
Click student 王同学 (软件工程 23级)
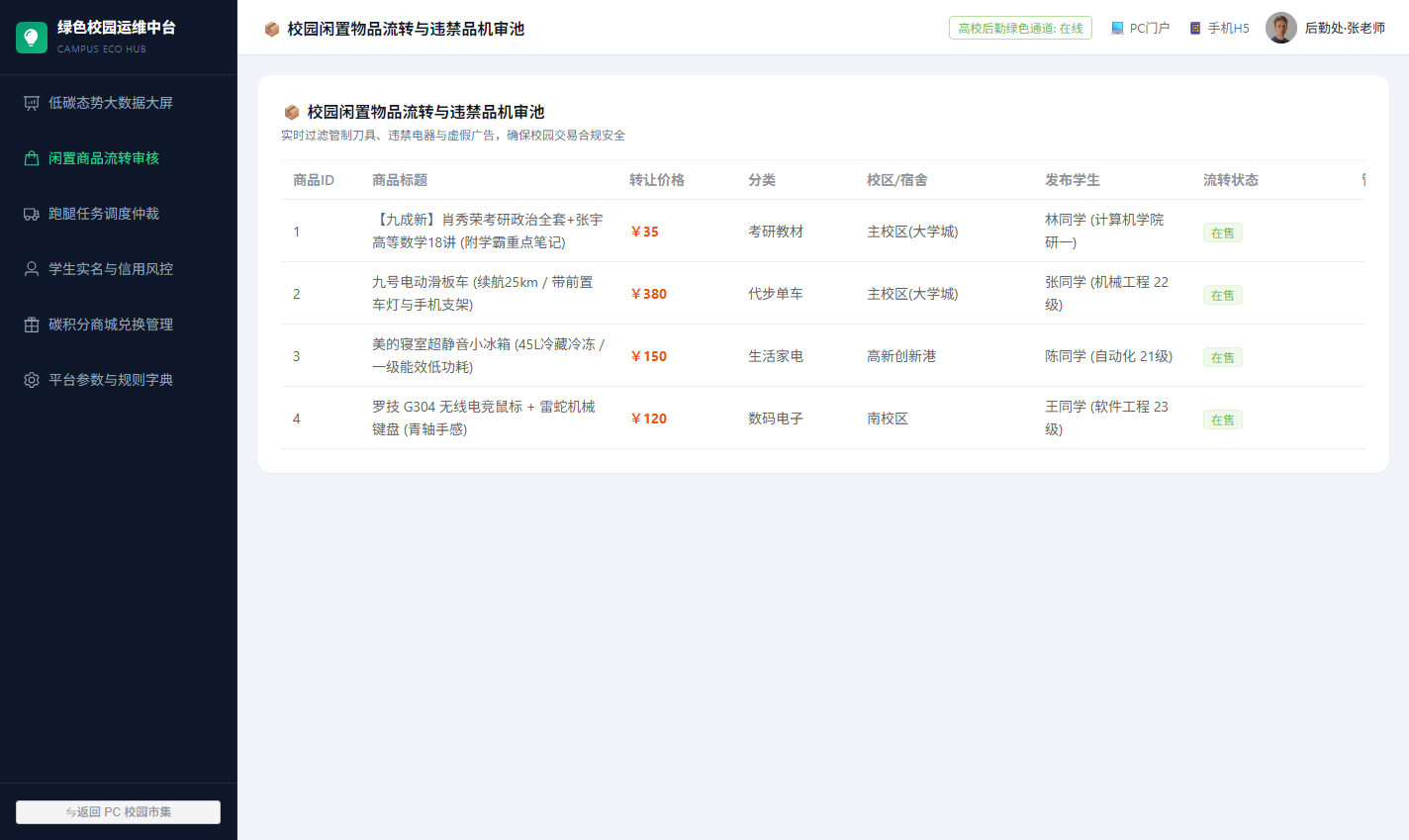(1107, 418)
